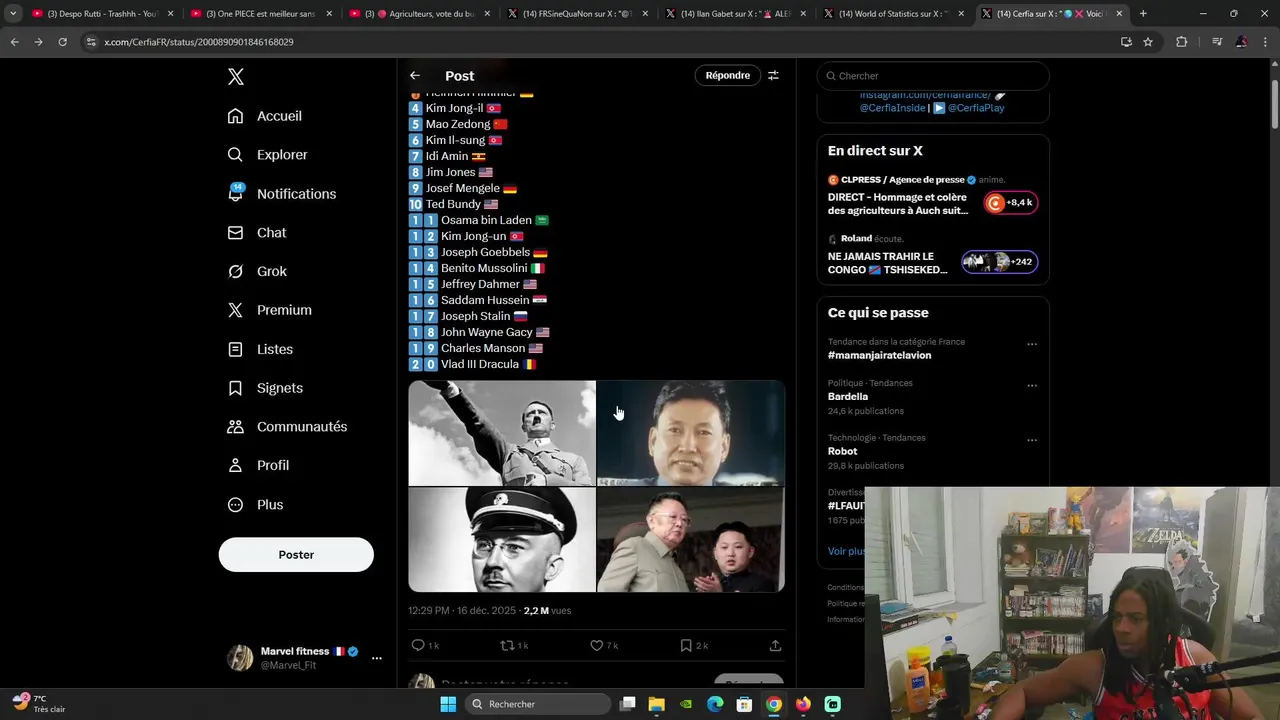Click the @CerfiaPlay link
The height and width of the screenshot is (720, 1280).
[976, 108]
